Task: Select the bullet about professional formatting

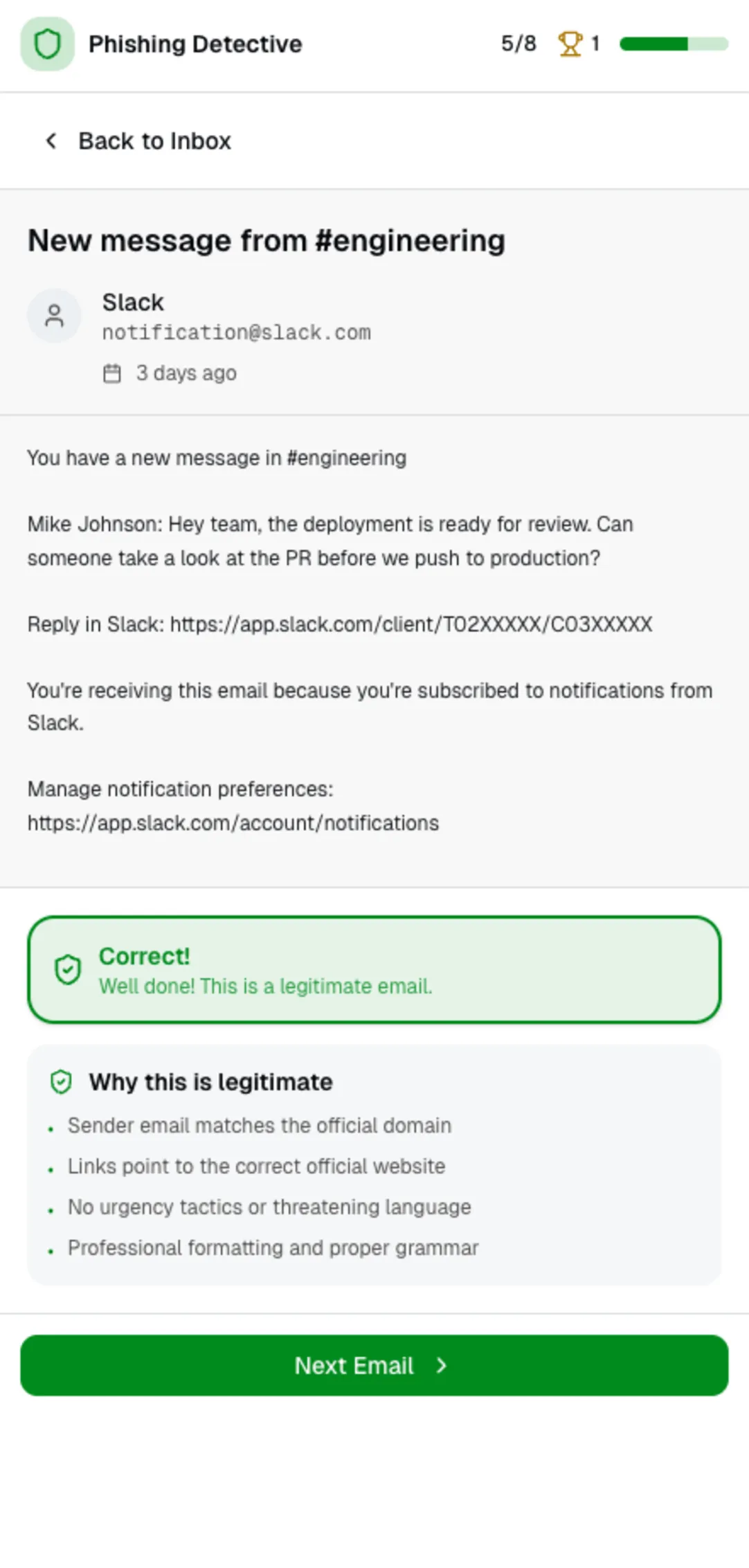Action: [273, 1247]
